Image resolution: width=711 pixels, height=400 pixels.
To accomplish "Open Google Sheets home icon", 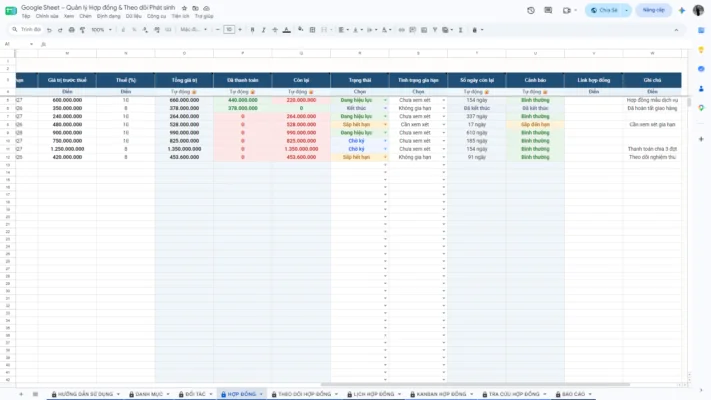I will (x=11, y=10).
